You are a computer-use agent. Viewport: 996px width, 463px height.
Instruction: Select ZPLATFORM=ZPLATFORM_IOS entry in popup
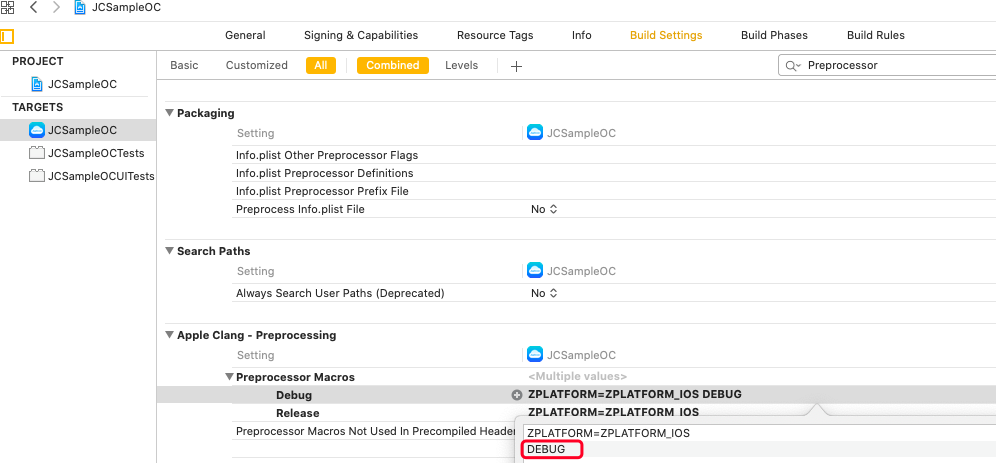[x=609, y=433]
